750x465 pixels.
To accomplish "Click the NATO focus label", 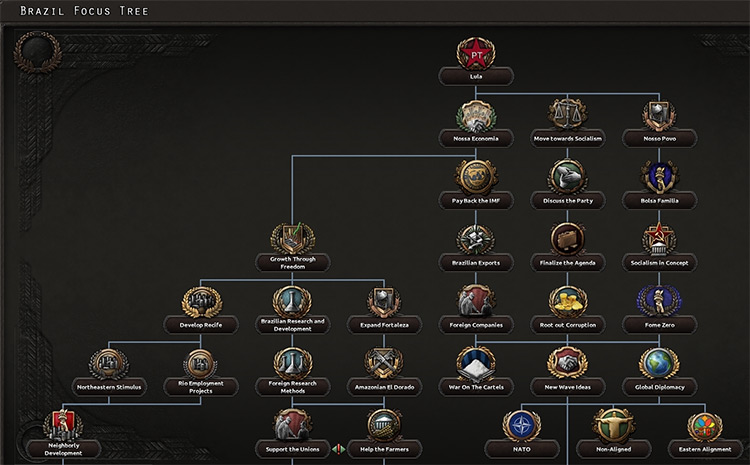I will pyautogui.click(x=522, y=449).
